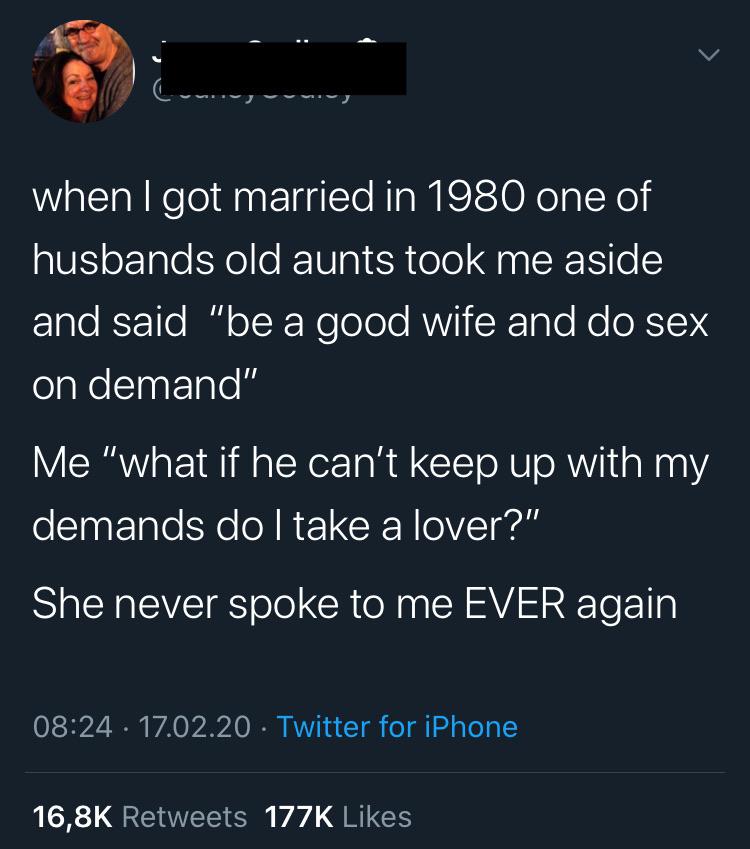View the 16,8K Retweets list
Image resolution: width=750 pixels, height=849 pixels.
(x=140, y=817)
